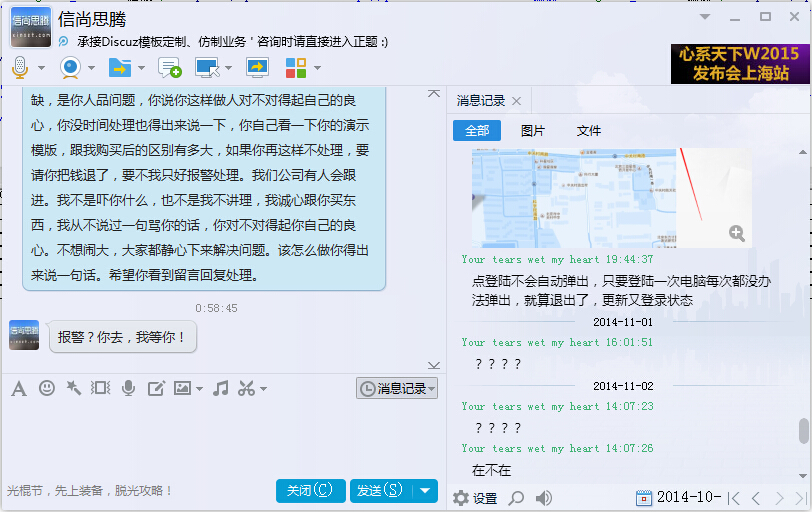Screen dimensions: 812x512
Task: Close the chat with 关闭(C) button
Action: (310, 490)
